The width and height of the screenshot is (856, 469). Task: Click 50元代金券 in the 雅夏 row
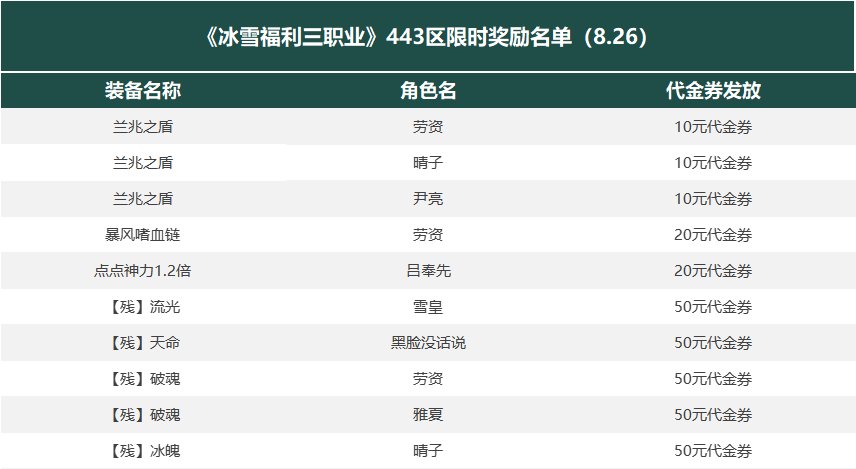(x=713, y=415)
